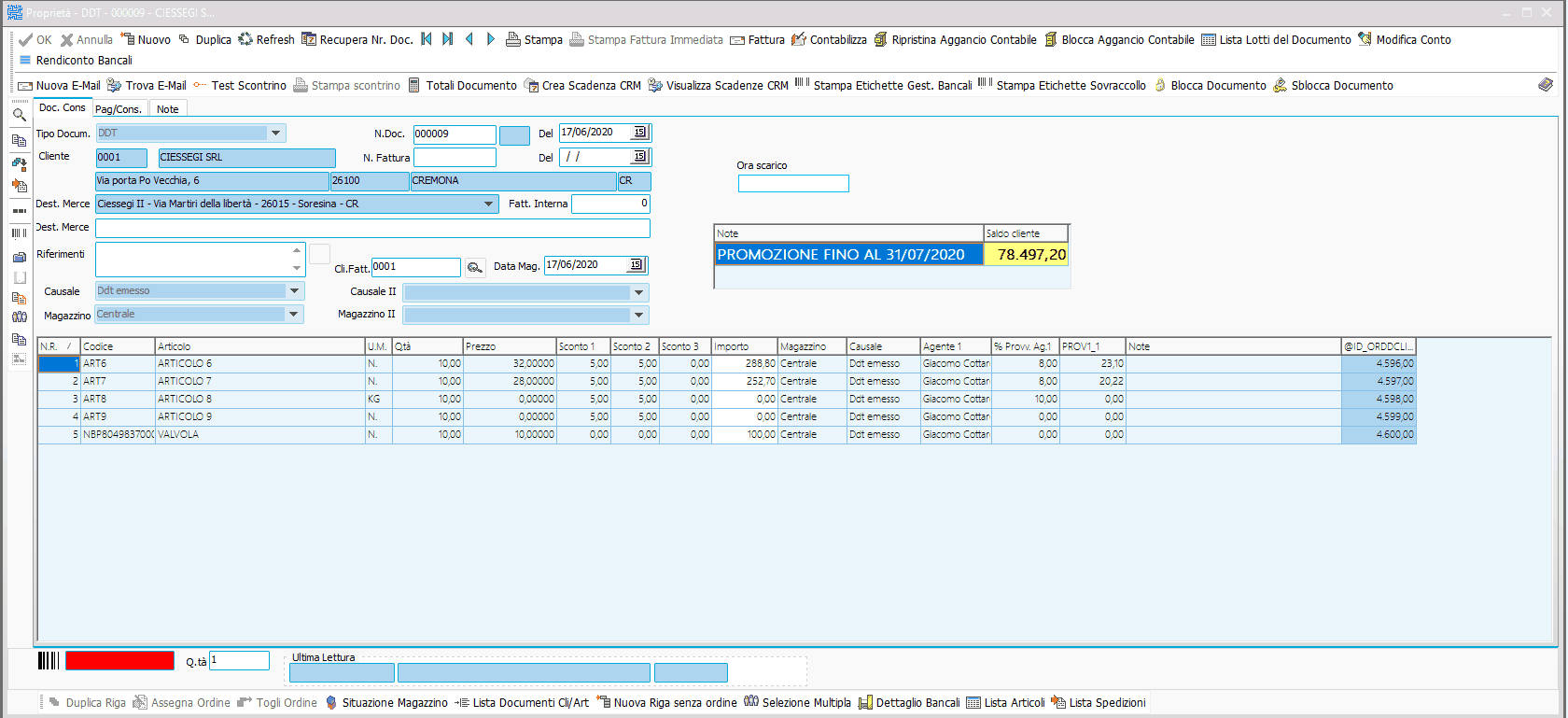Click Blocca Aggancio Contabile
The image size is (1568, 718).
click(x=1119, y=40)
